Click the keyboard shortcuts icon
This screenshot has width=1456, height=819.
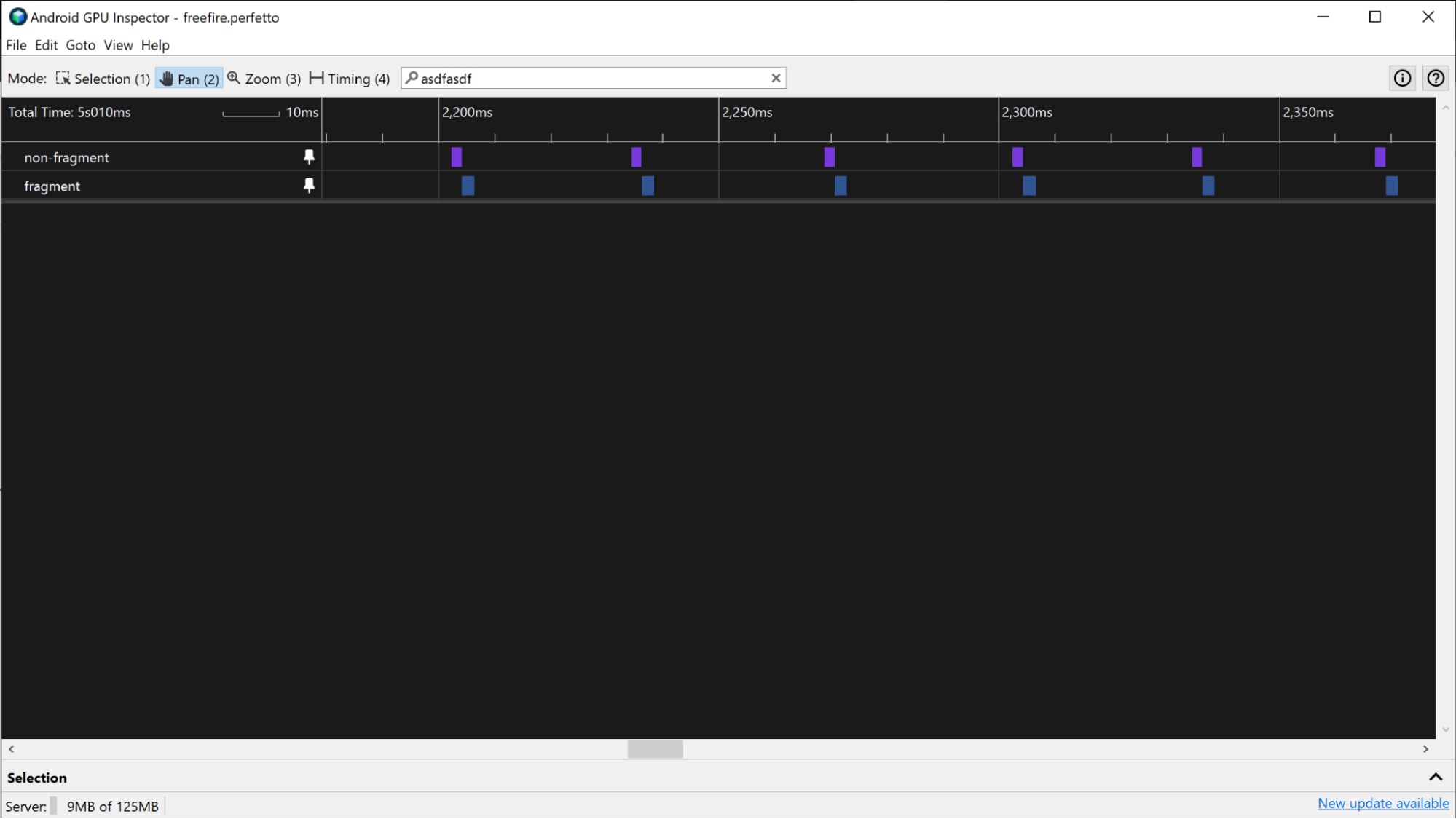1436,78
